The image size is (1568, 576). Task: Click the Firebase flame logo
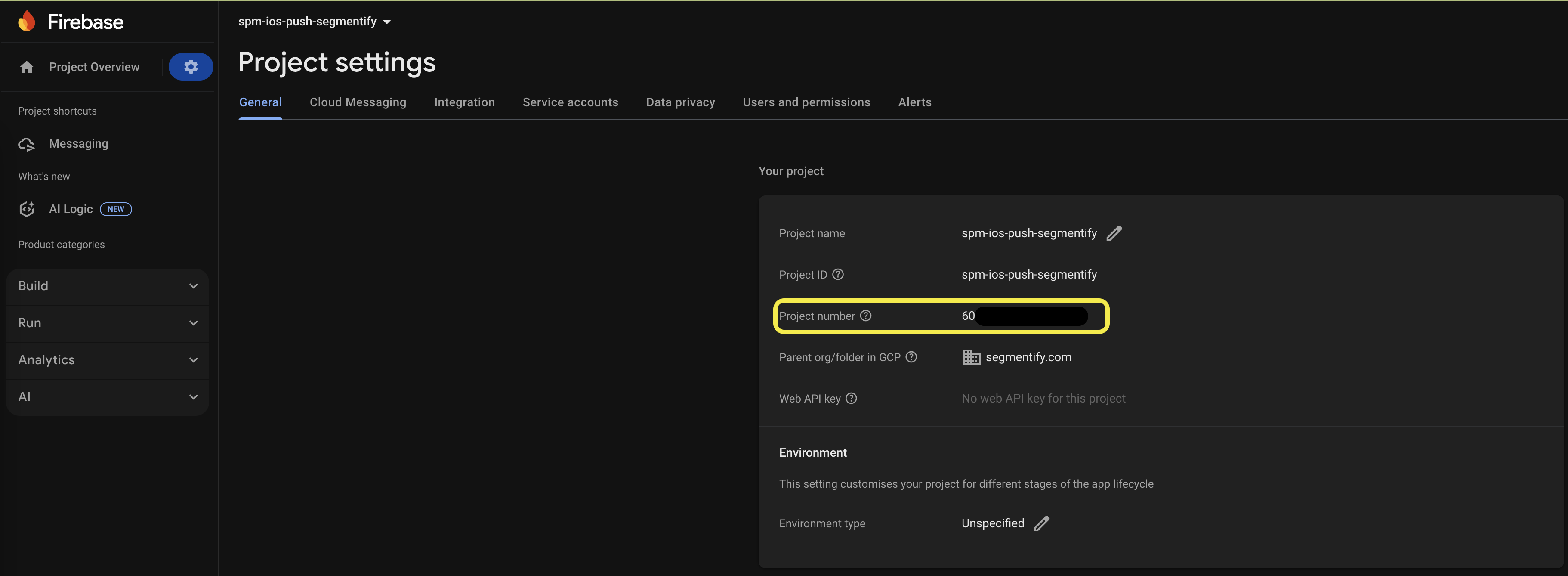click(26, 22)
